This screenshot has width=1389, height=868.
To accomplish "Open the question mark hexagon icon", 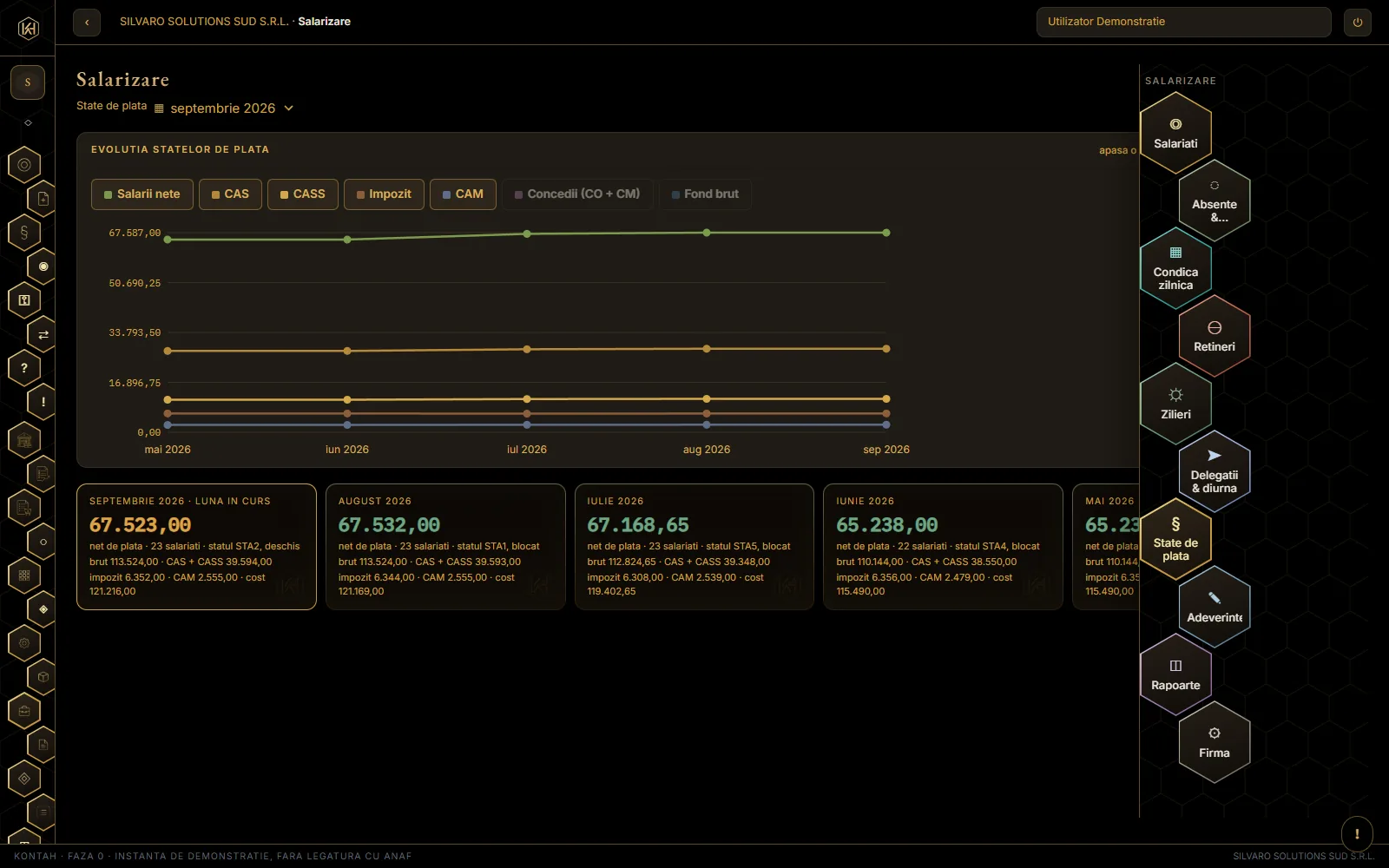I will click(x=24, y=368).
